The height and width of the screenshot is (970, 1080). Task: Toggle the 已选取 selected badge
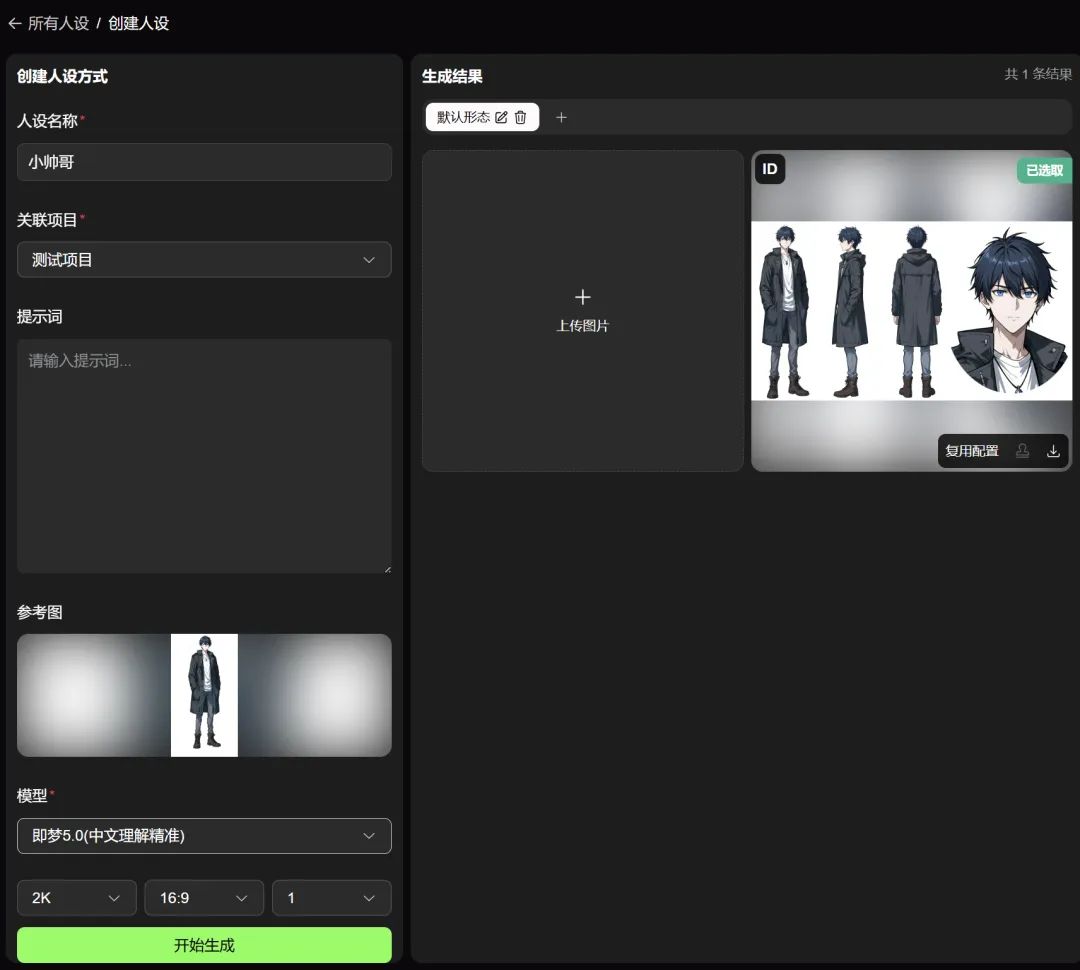[1044, 171]
